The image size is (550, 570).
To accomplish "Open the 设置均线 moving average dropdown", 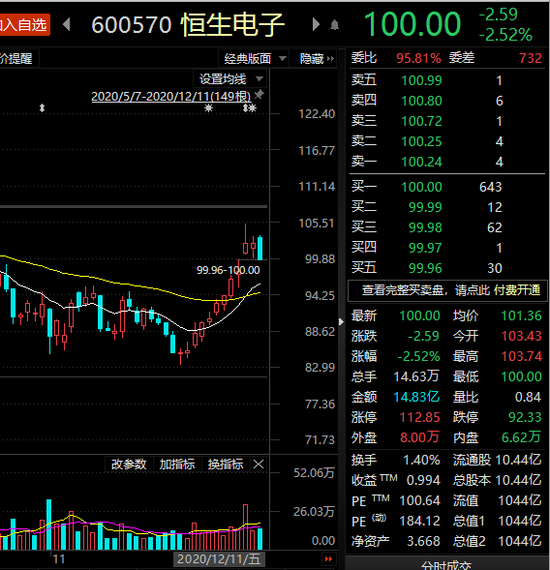I will 230,79.
